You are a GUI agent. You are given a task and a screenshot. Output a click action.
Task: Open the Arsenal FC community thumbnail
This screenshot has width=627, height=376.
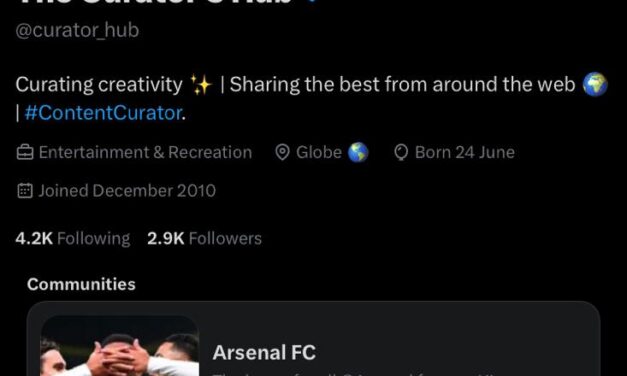(x=120, y=346)
